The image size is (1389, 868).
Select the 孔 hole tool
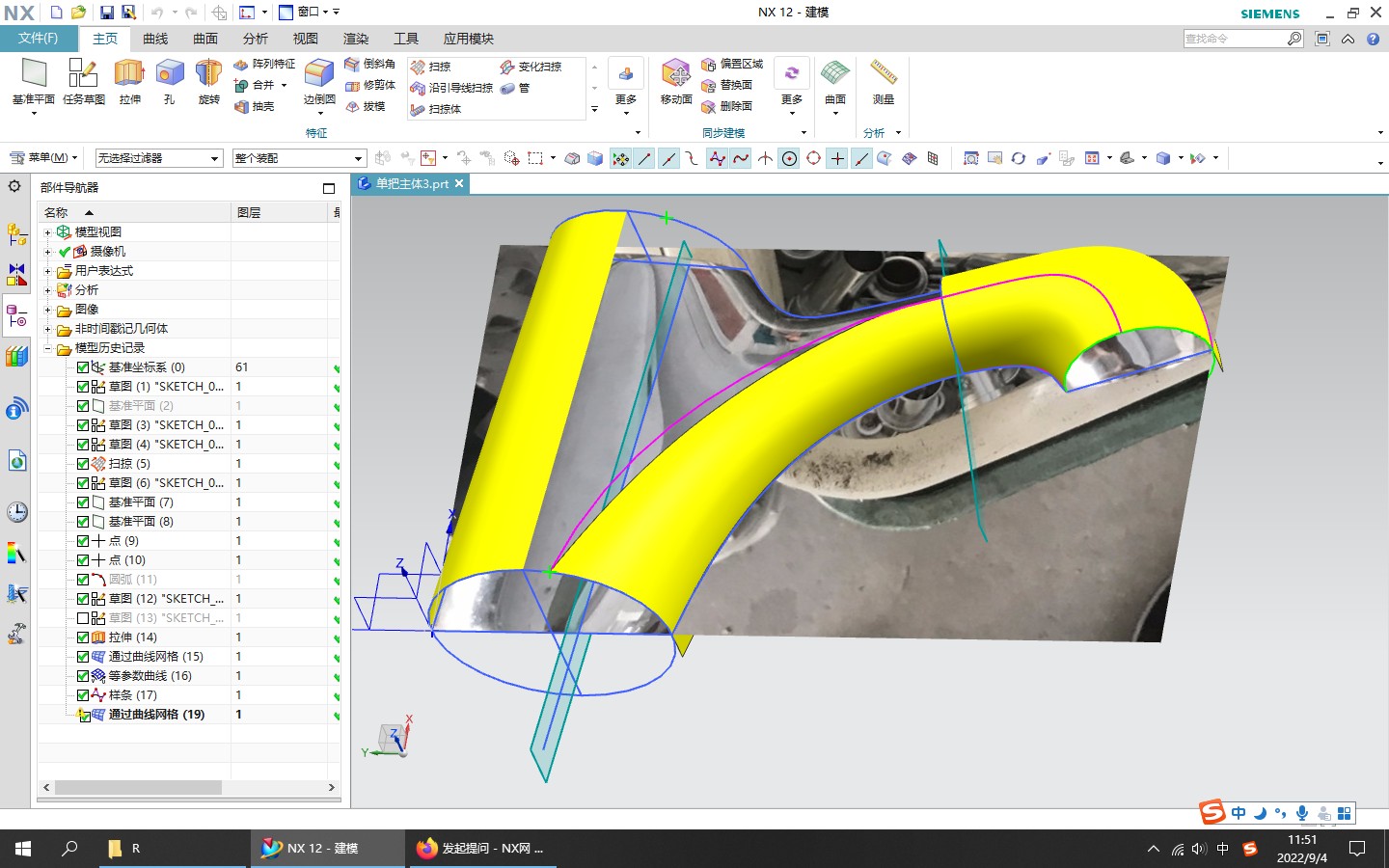pyautogui.click(x=170, y=81)
